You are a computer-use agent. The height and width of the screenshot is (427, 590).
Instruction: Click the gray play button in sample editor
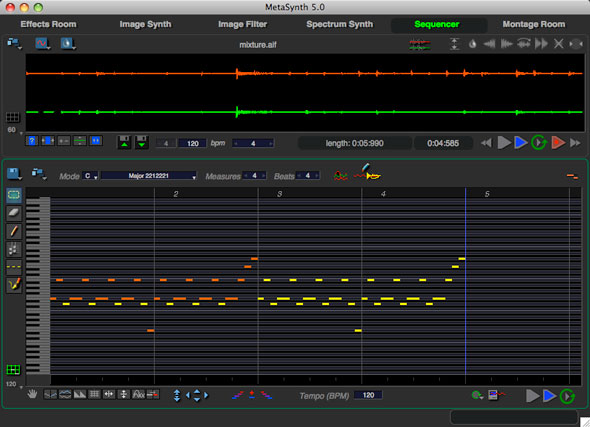pos(504,143)
